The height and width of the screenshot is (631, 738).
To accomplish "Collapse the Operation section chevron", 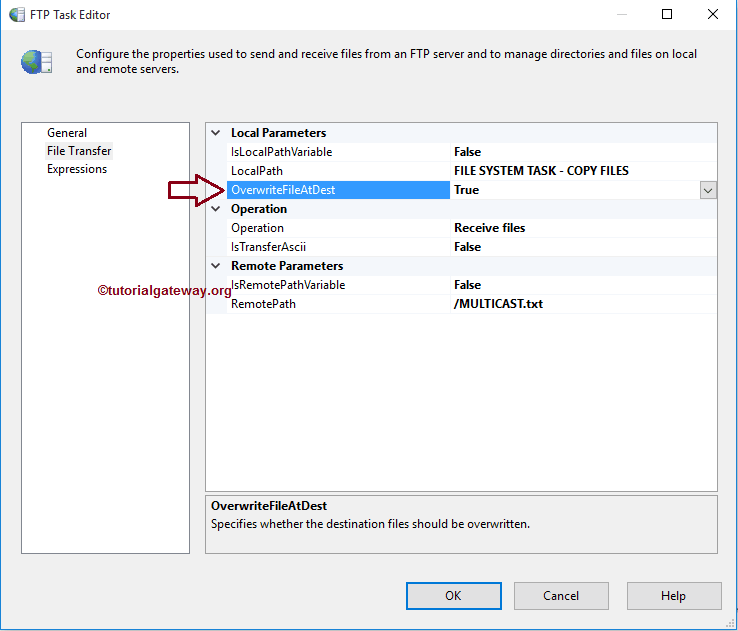I will 216,209.
